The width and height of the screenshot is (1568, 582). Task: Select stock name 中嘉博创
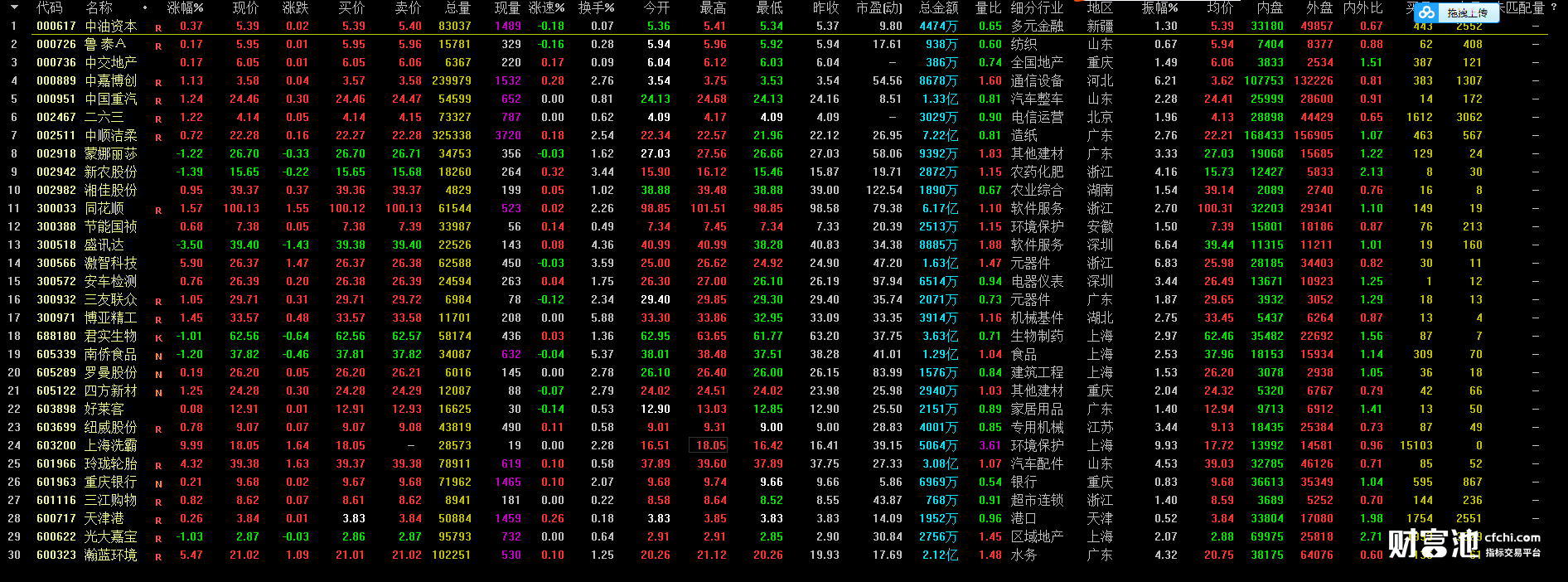point(111,80)
